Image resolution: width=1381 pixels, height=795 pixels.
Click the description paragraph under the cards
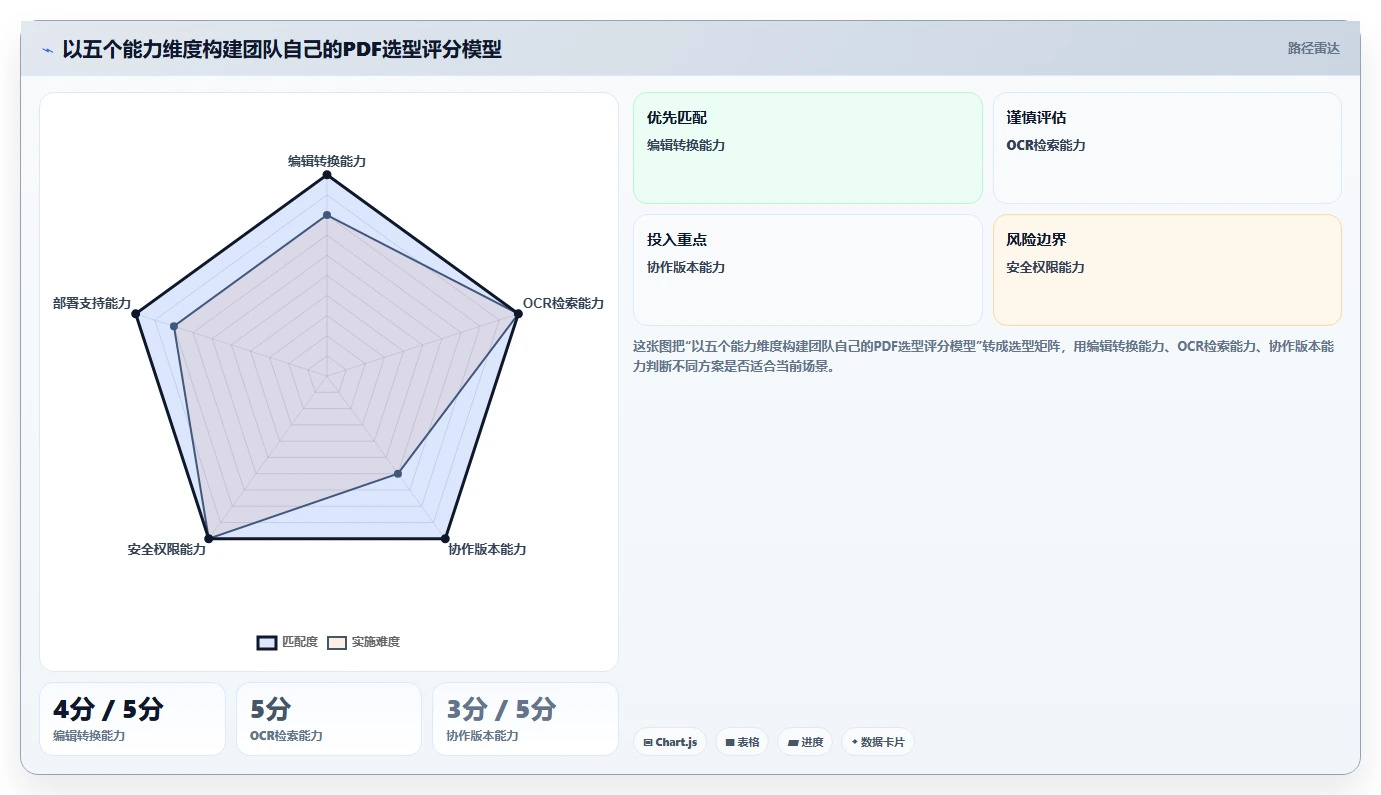983,356
